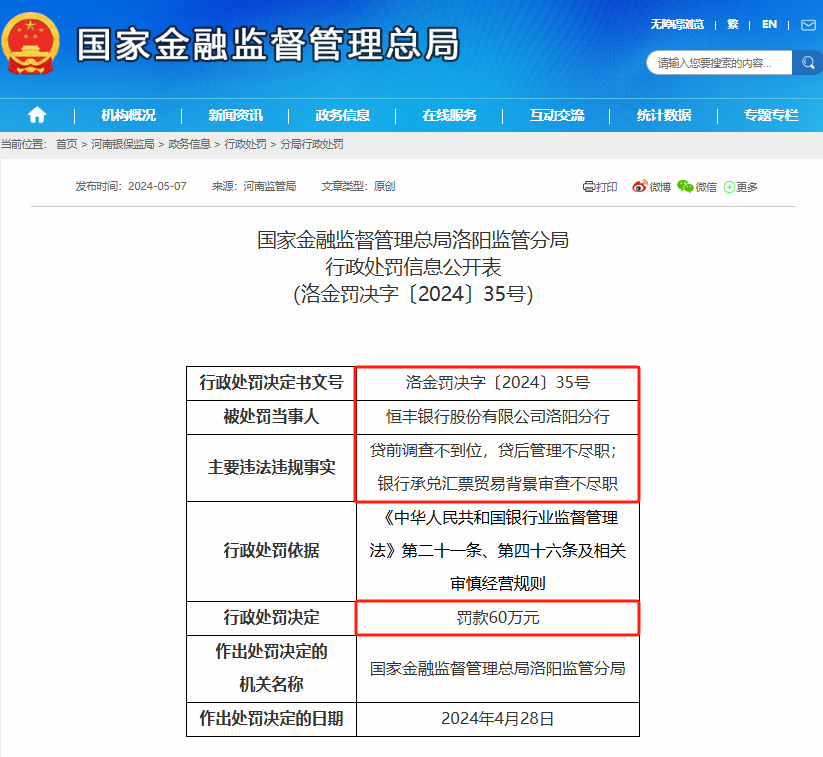Click the green plus more-sharing icon
This screenshot has height=757, width=823.
[x=730, y=187]
